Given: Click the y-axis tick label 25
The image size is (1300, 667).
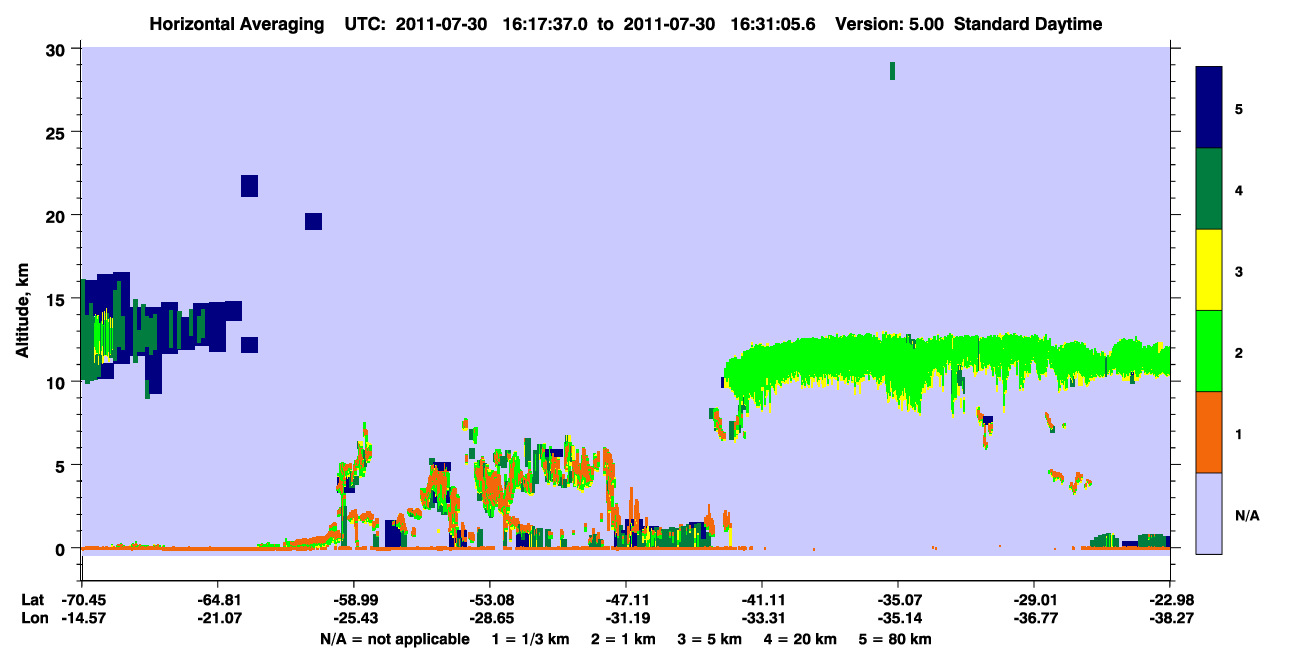Looking at the screenshot, I should pyautogui.click(x=57, y=132).
